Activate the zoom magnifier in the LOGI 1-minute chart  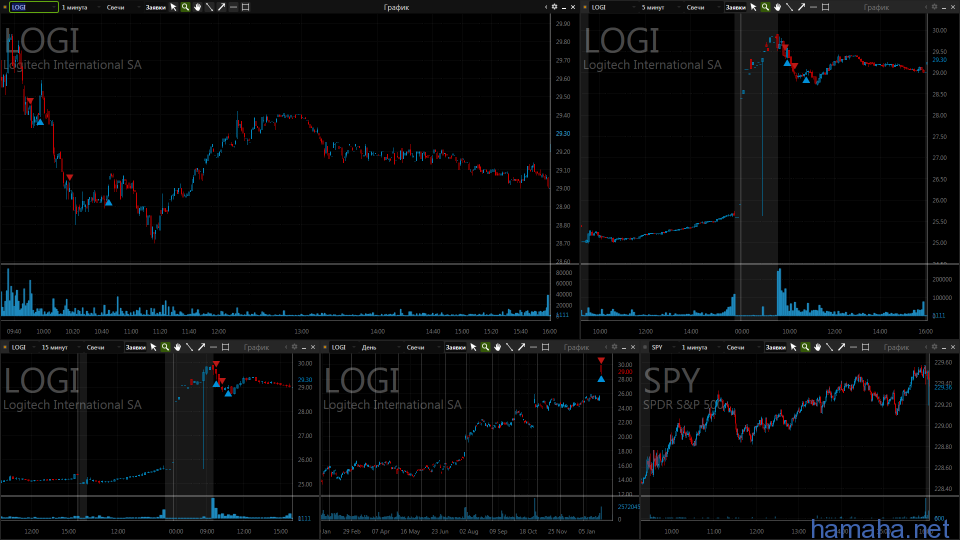coord(185,7)
